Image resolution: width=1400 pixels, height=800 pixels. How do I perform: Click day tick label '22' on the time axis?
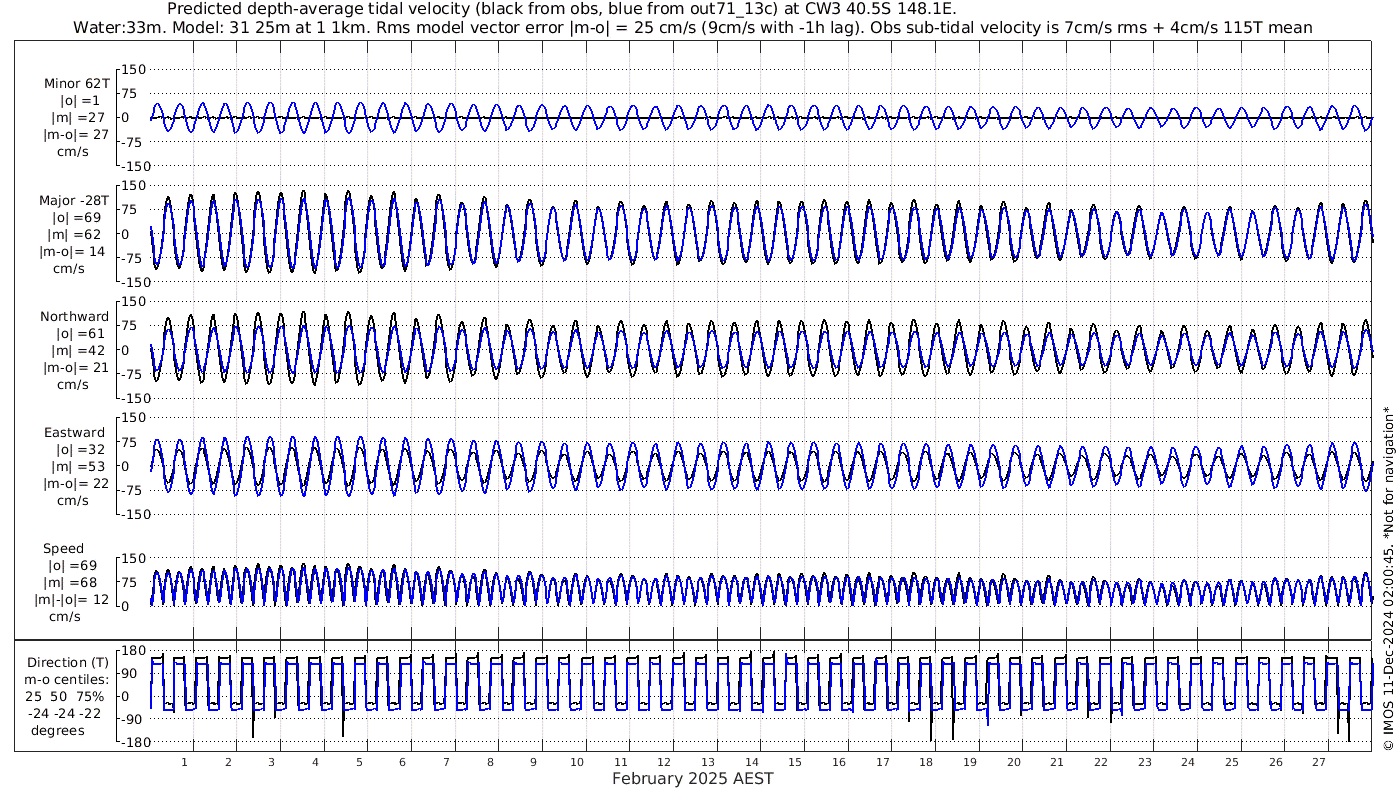tap(1101, 762)
